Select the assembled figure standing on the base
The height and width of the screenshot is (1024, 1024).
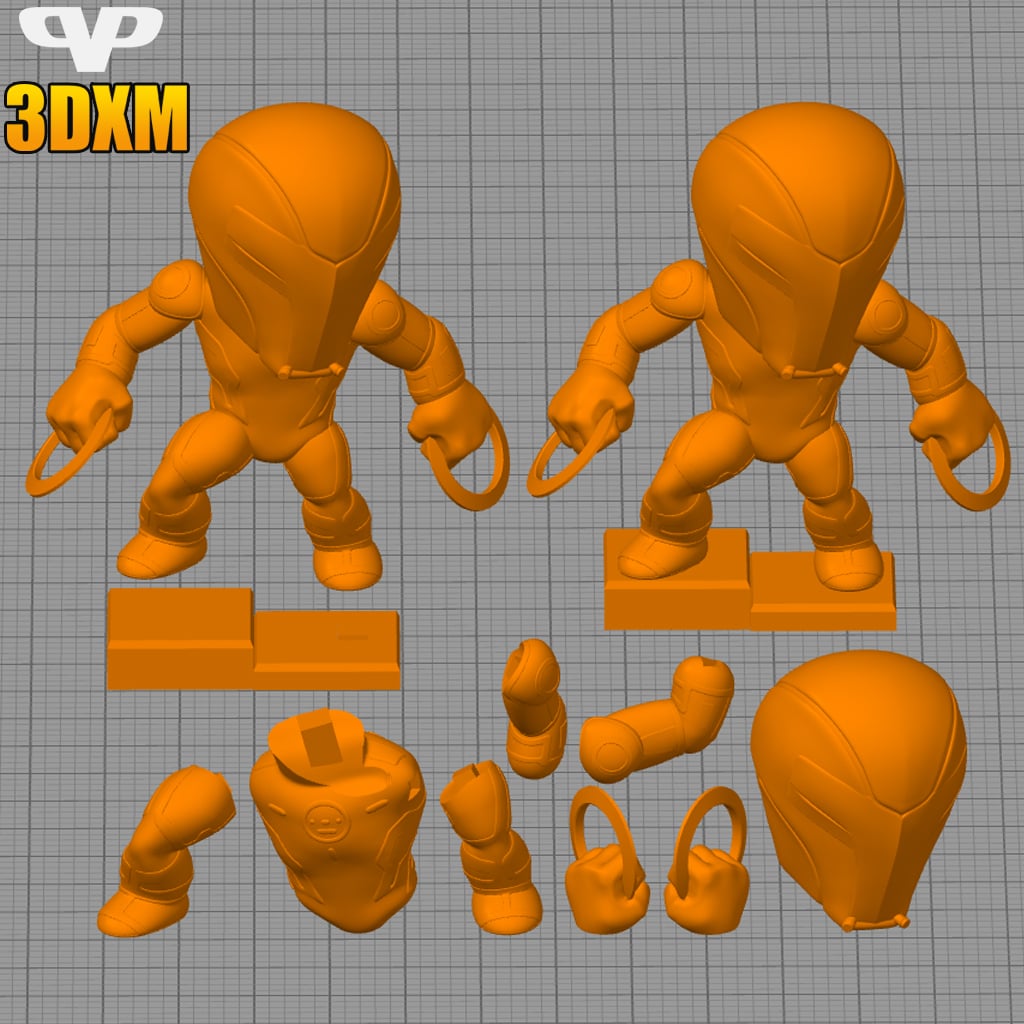(769, 366)
